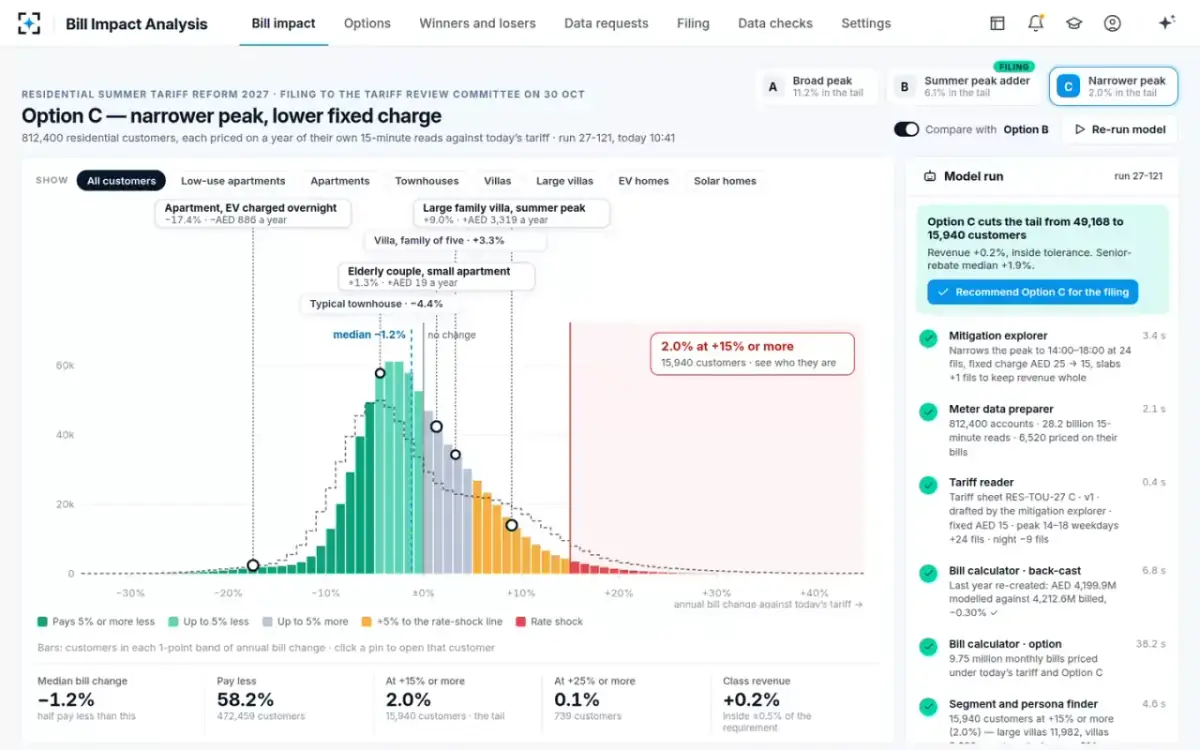Screen dimensions: 1200x750
Task: Show All customers filter
Action: (x=121, y=181)
